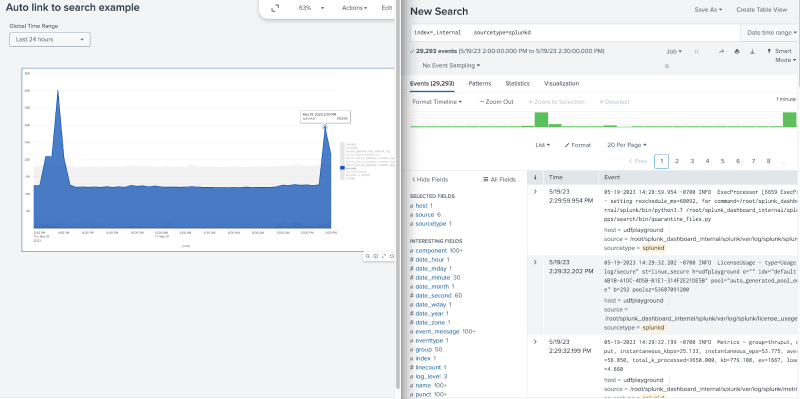Select the splunkd legend color swatch
This screenshot has height=399, width=800.
pos(342,168)
